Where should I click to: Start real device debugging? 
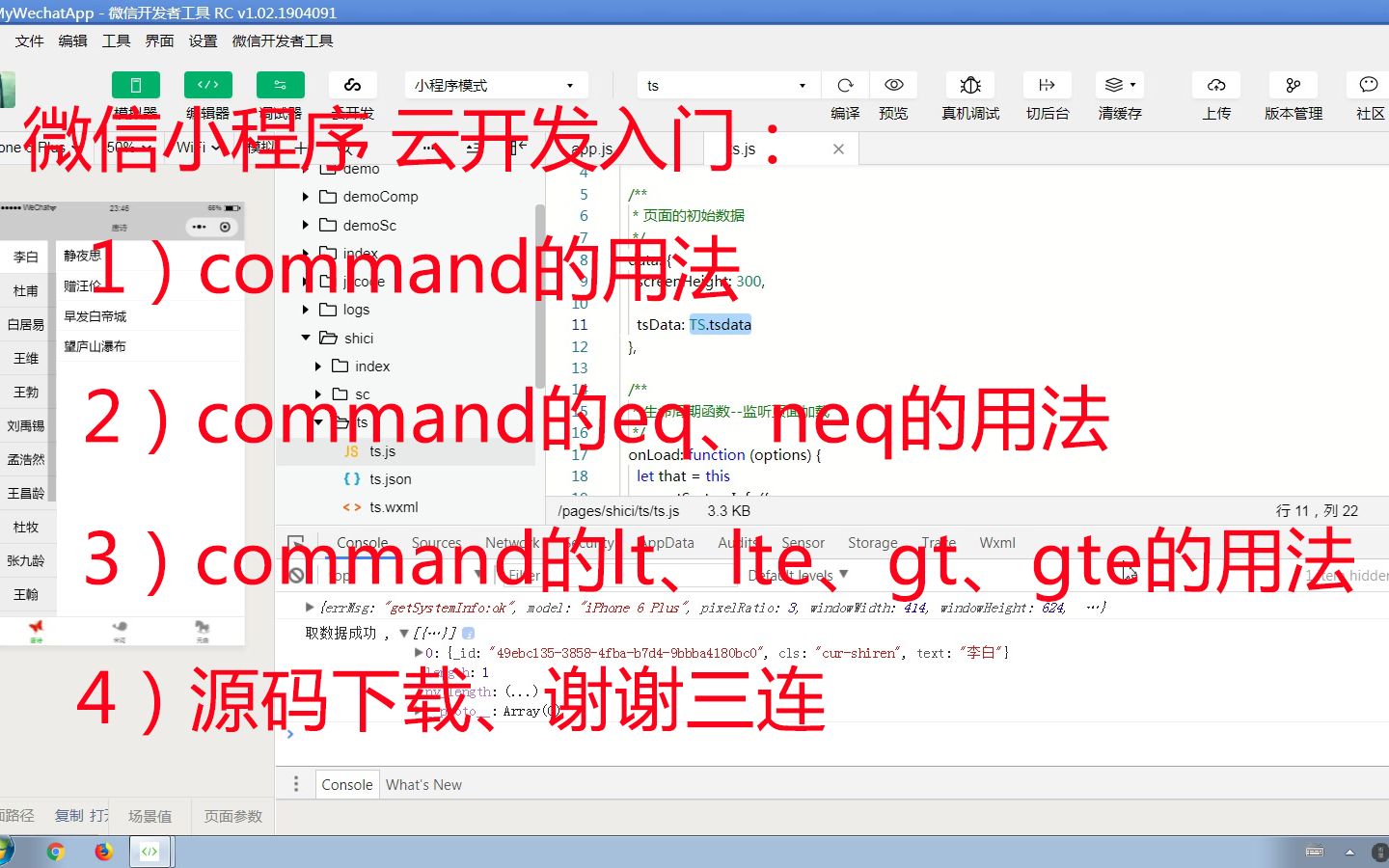click(970, 85)
